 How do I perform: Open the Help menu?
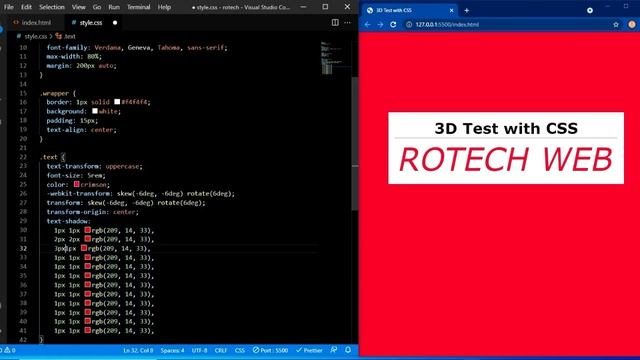click(x=164, y=7)
